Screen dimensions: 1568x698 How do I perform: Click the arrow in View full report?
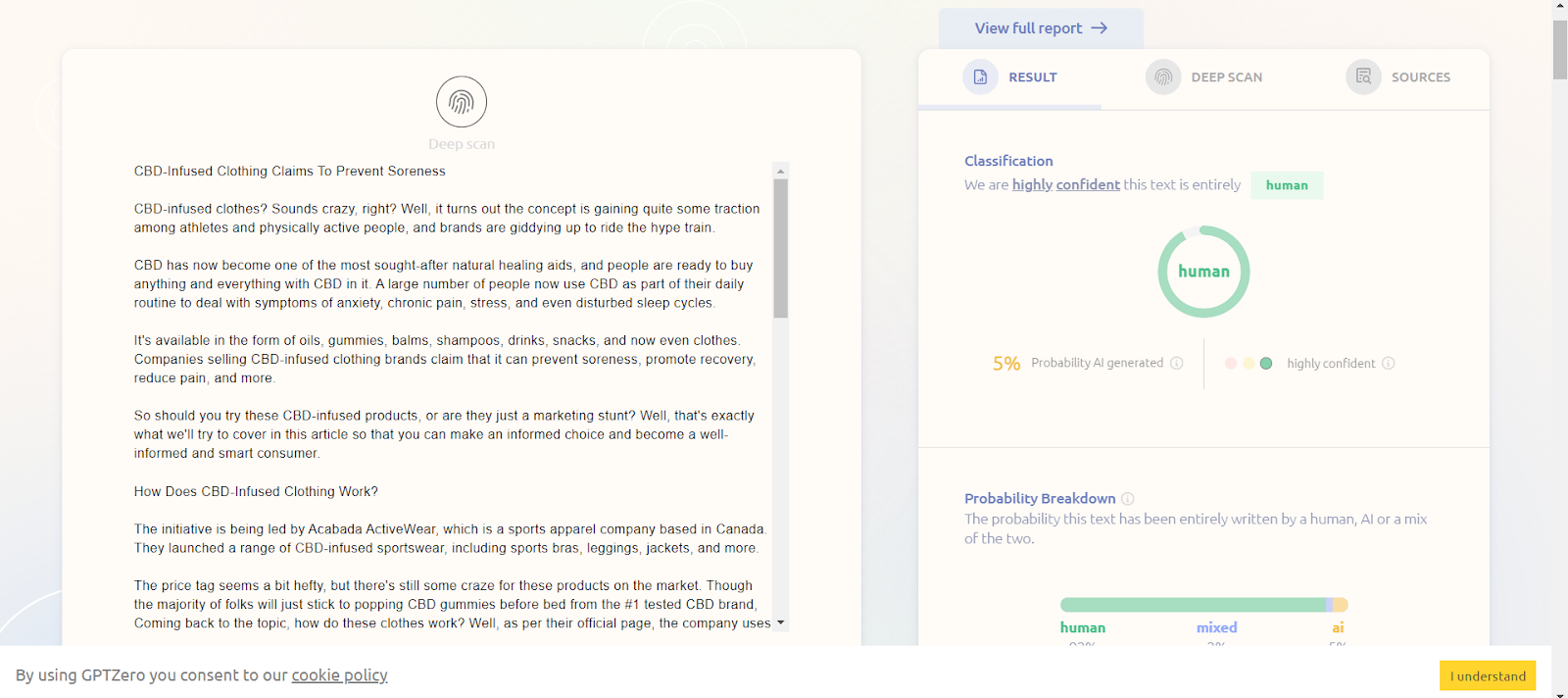(x=1100, y=28)
